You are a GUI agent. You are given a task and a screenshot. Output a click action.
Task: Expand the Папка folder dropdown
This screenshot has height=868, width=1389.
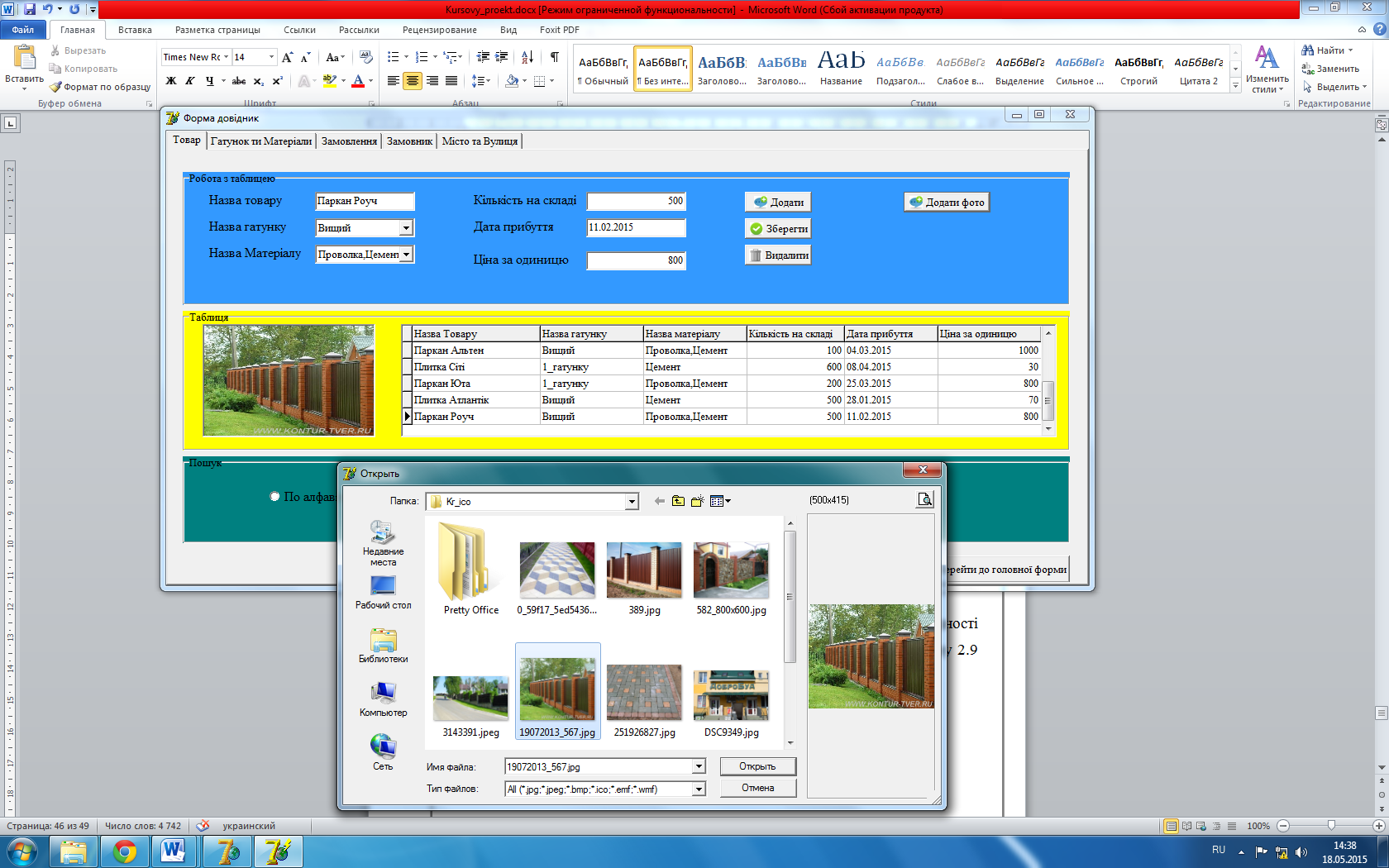632,502
